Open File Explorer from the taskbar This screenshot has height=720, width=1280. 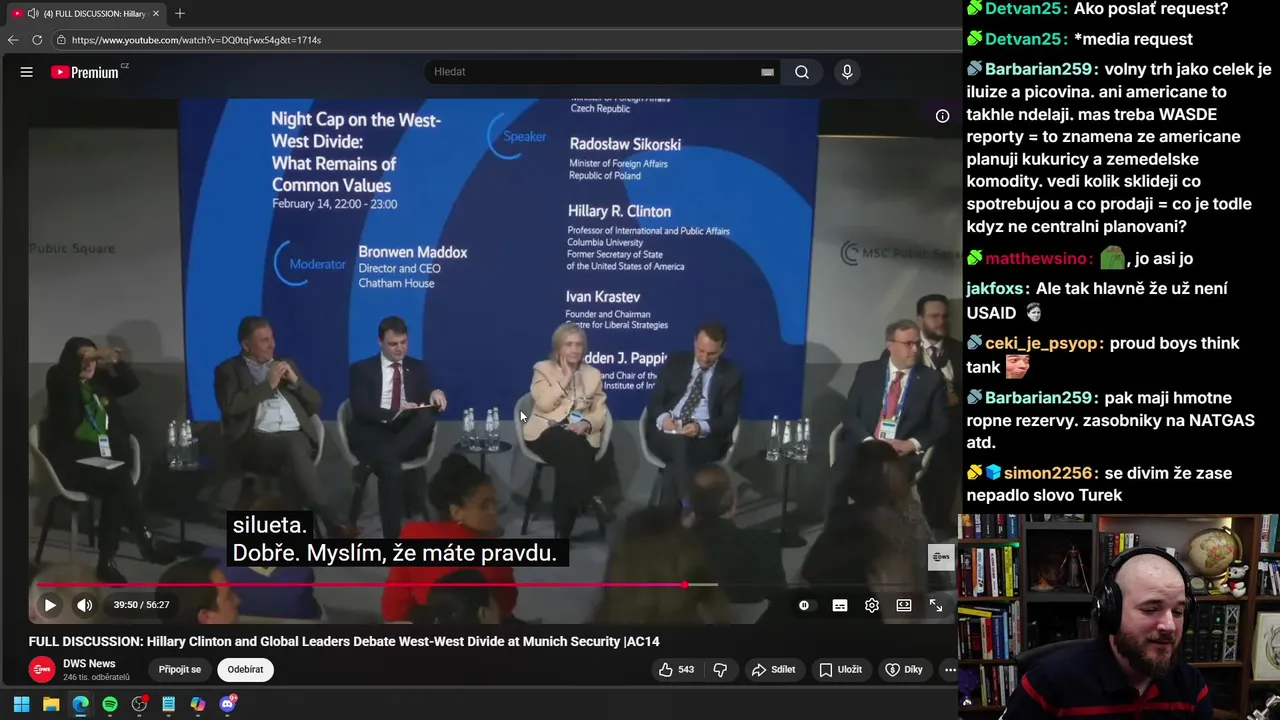pos(51,704)
